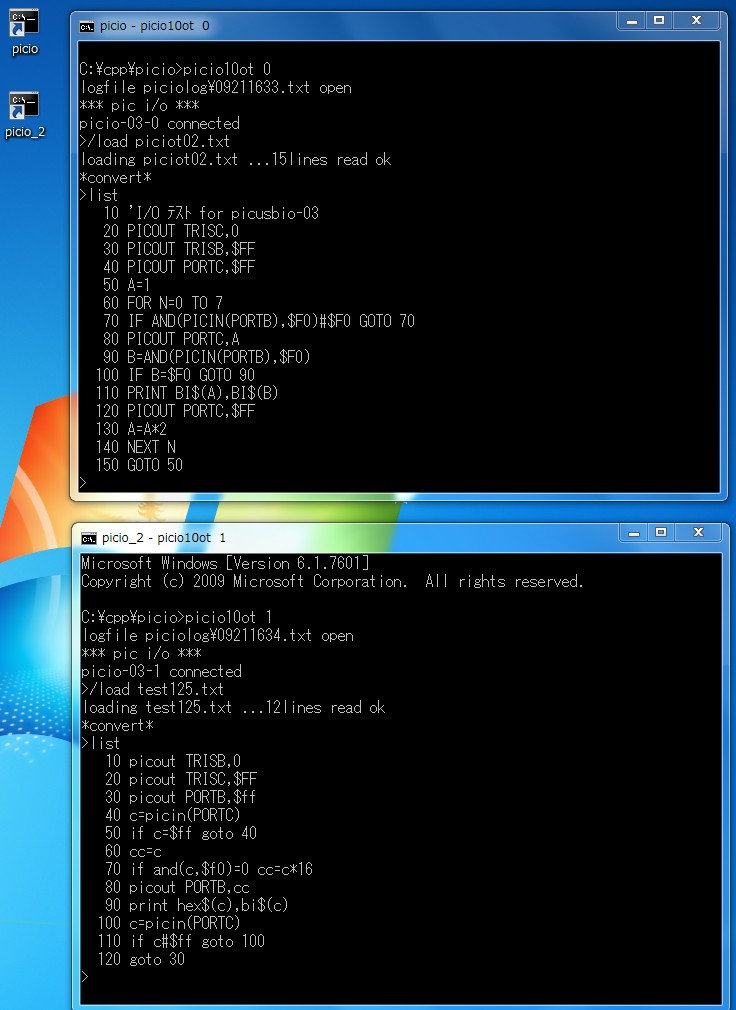Click the text 'picio-03-0 connected'
Viewport: 736px width, 1010px height.
(160, 124)
